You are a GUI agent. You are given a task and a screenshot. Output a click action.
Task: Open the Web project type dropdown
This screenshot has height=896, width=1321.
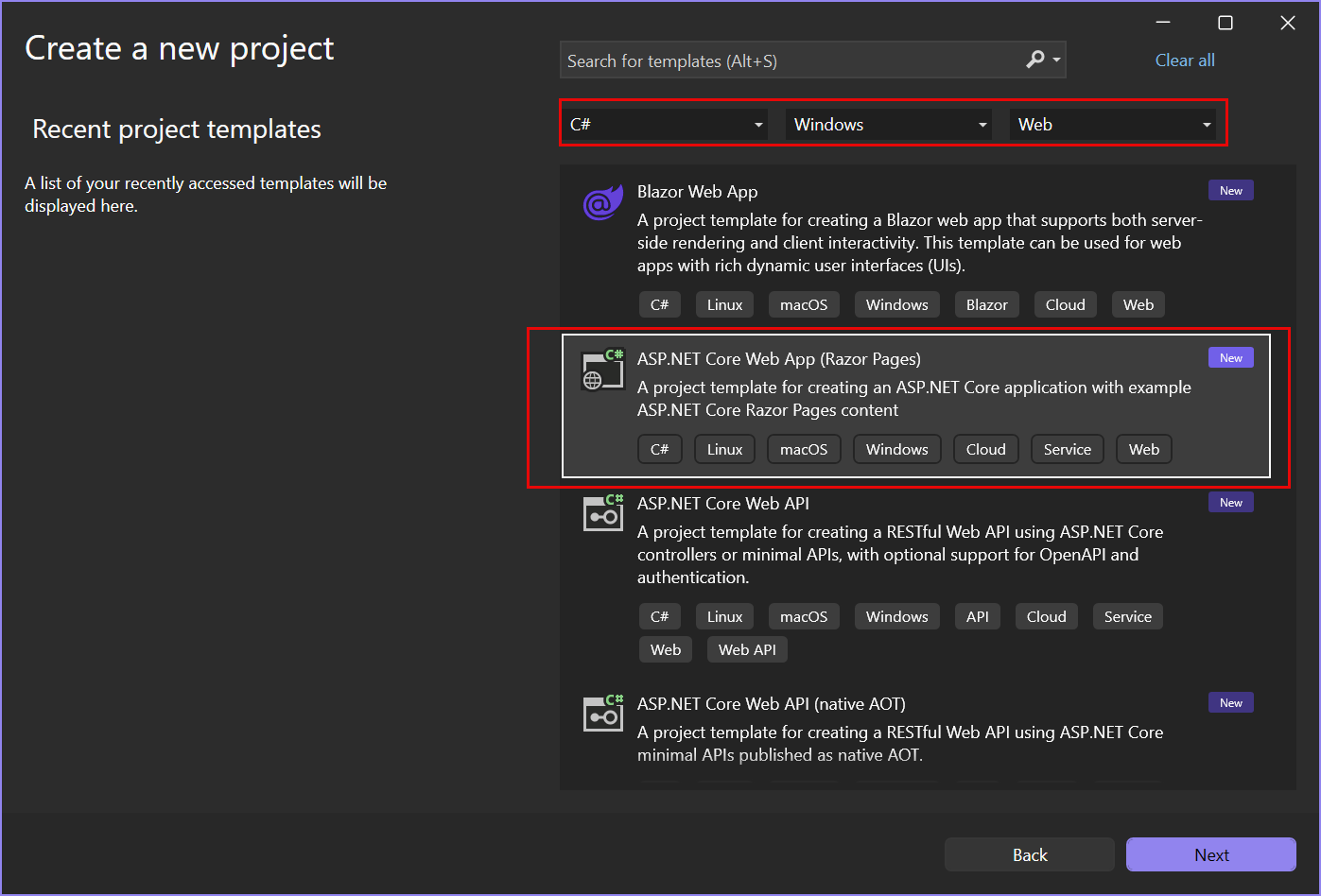1113,124
